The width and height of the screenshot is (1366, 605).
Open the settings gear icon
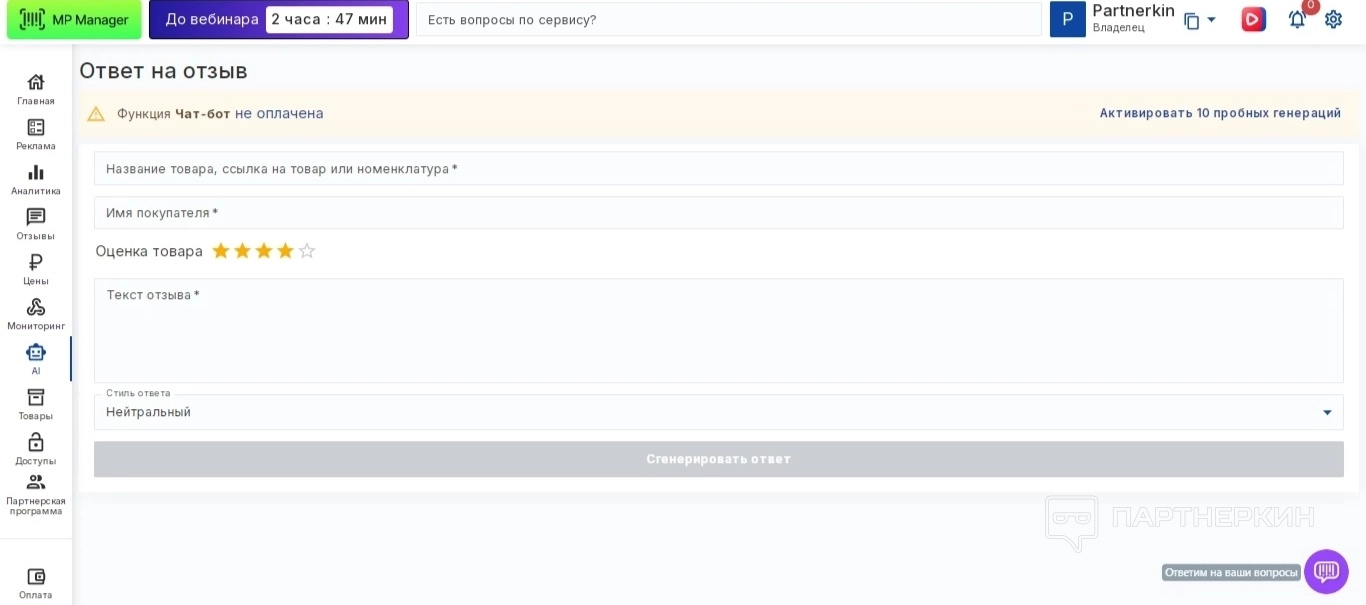1333,19
